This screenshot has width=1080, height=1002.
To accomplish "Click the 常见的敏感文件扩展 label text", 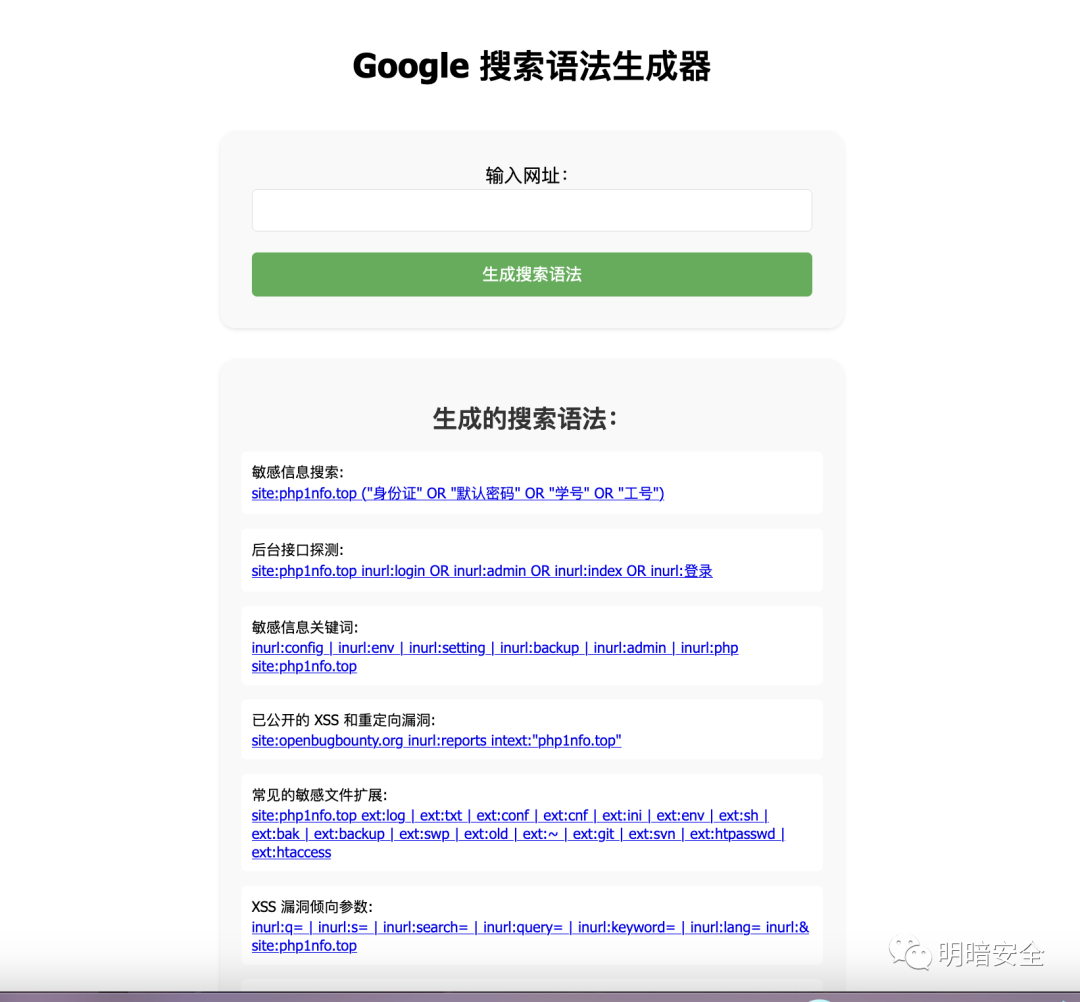I will coord(320,795).
